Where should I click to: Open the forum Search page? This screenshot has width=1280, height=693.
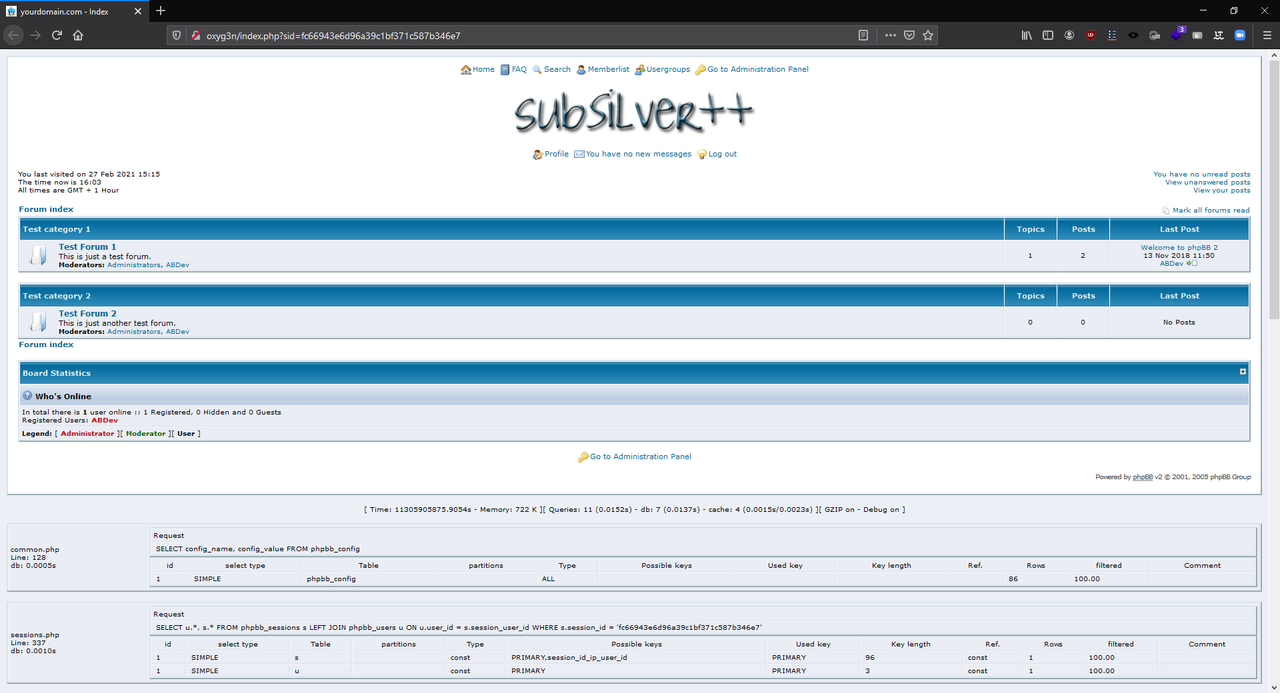coord(557,70)
